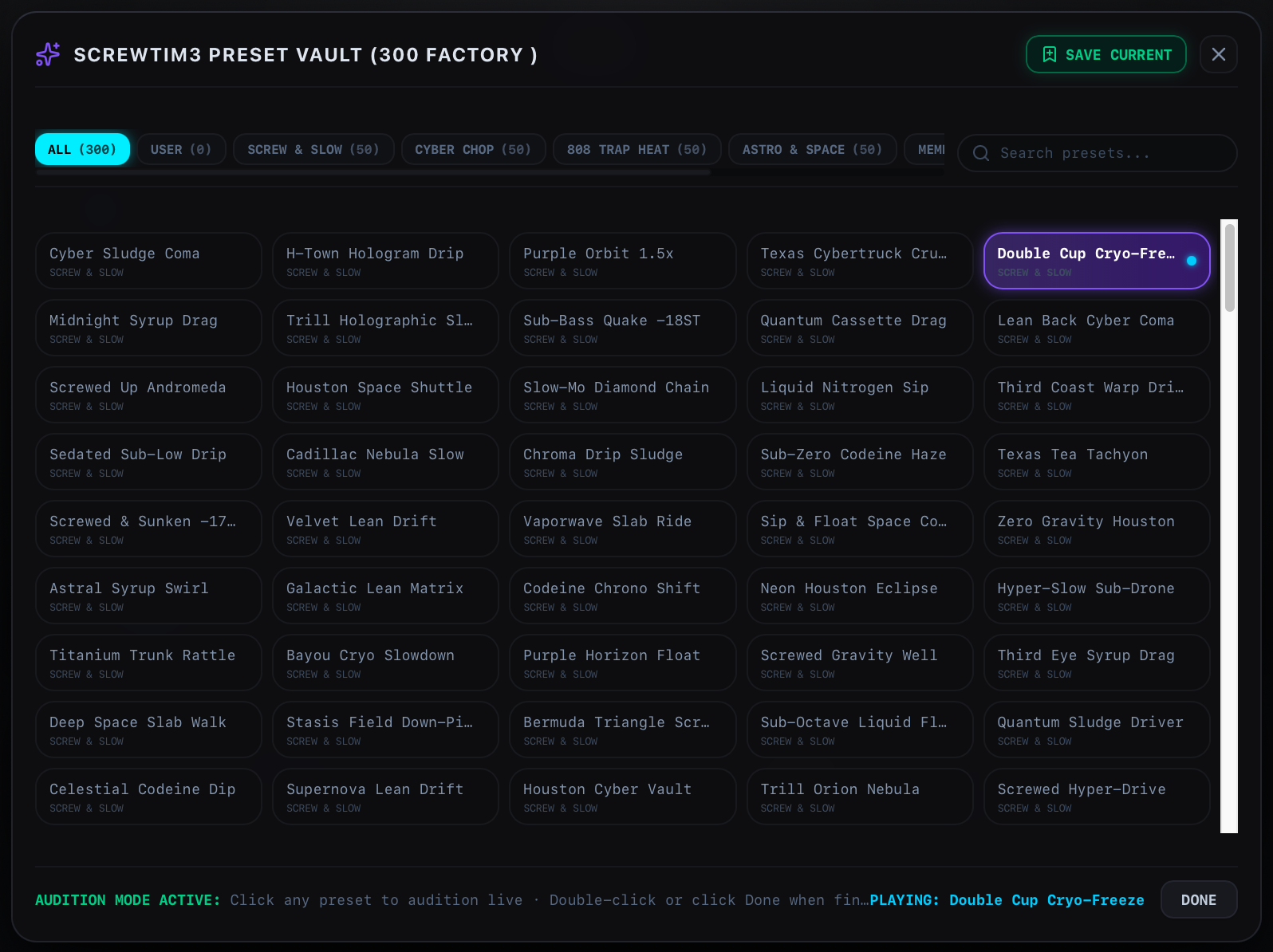Screen dimensions: 1273x952
Task: Choose the Bayou Cryo Slowdown preset
Action: [x=385, y=663]
